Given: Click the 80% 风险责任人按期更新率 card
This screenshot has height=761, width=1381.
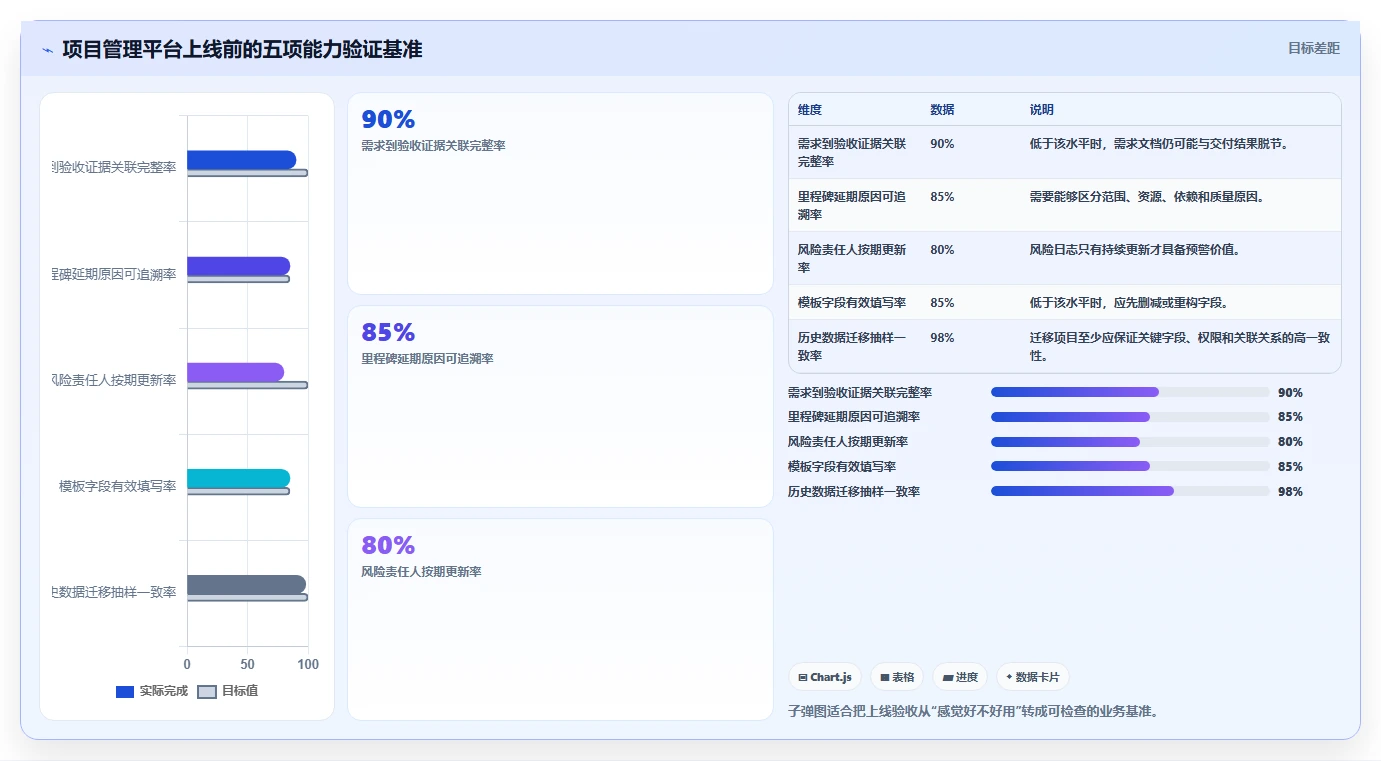Looking at the screenshot, I should 560,619.
